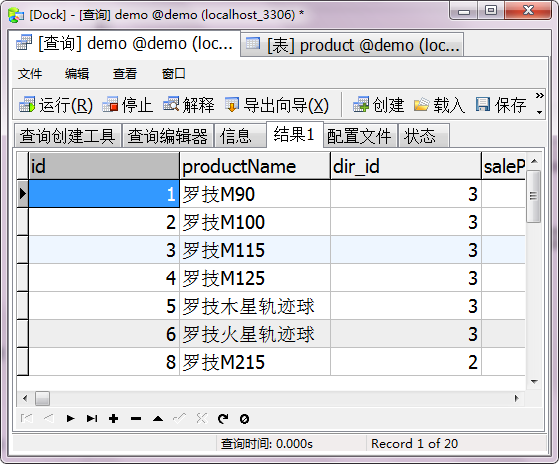This screenshot has width=559, height=464.
Task: Load a query with 载入
Action: [x=440, y=105]
